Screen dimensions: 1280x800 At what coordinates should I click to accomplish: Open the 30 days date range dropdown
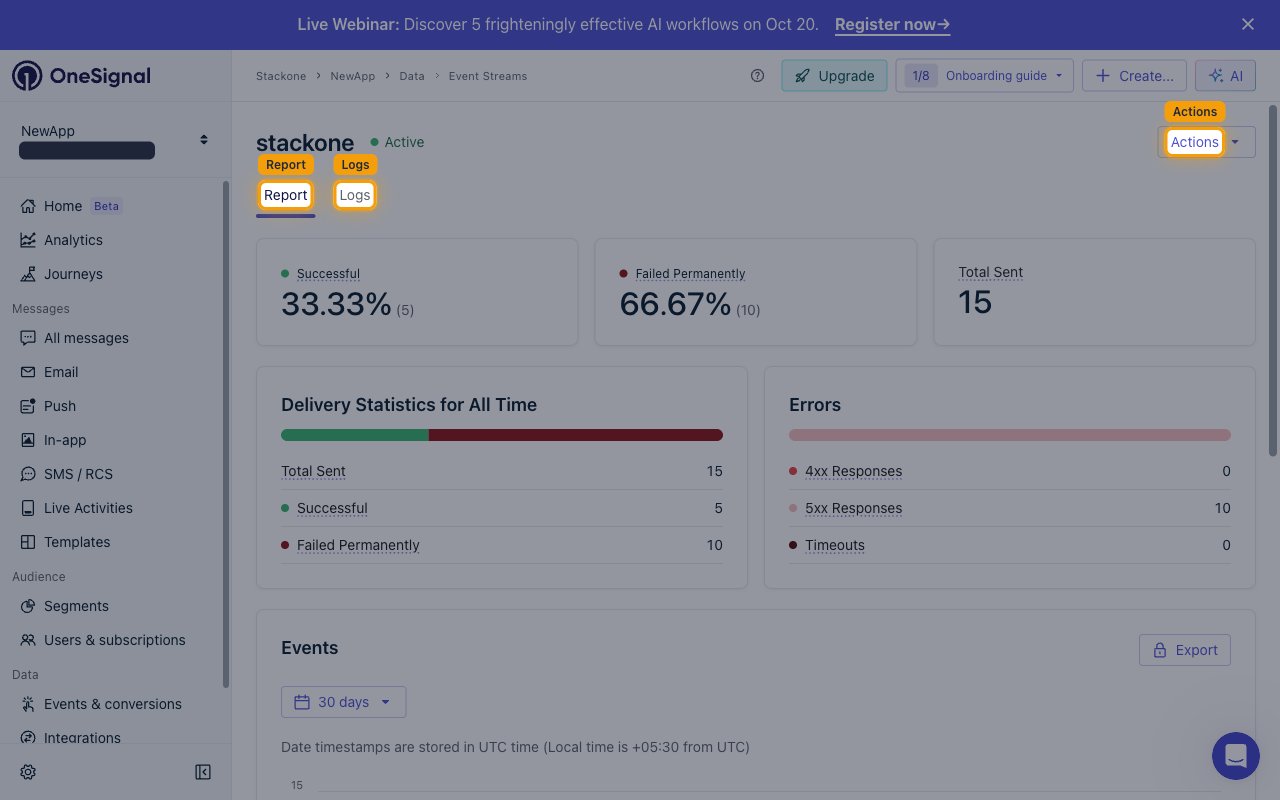(x=343, y=702)
